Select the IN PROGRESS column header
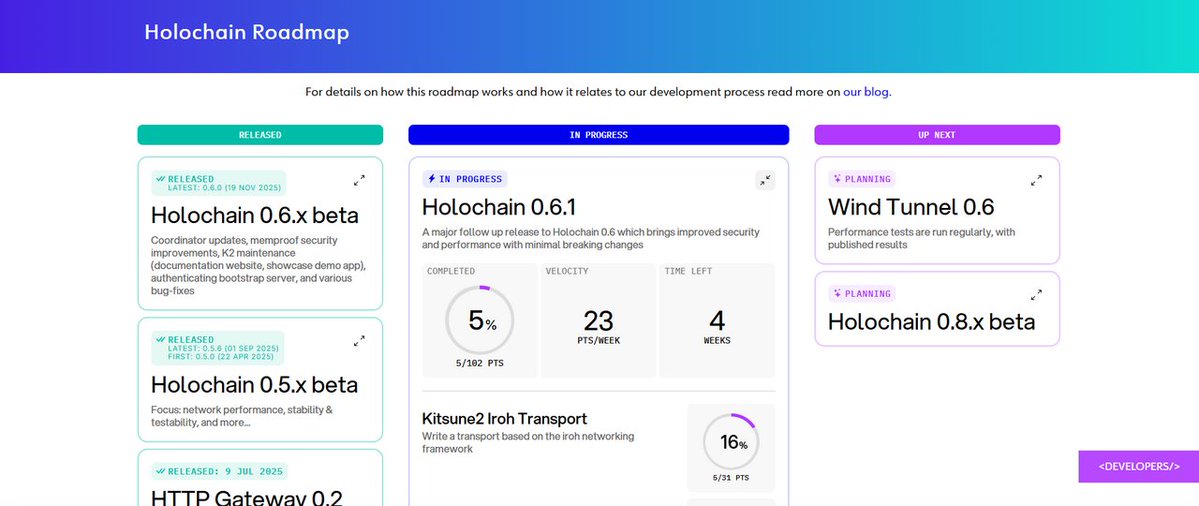The height and width of the screenshot is (506, 1199). [x=599, y=135]
